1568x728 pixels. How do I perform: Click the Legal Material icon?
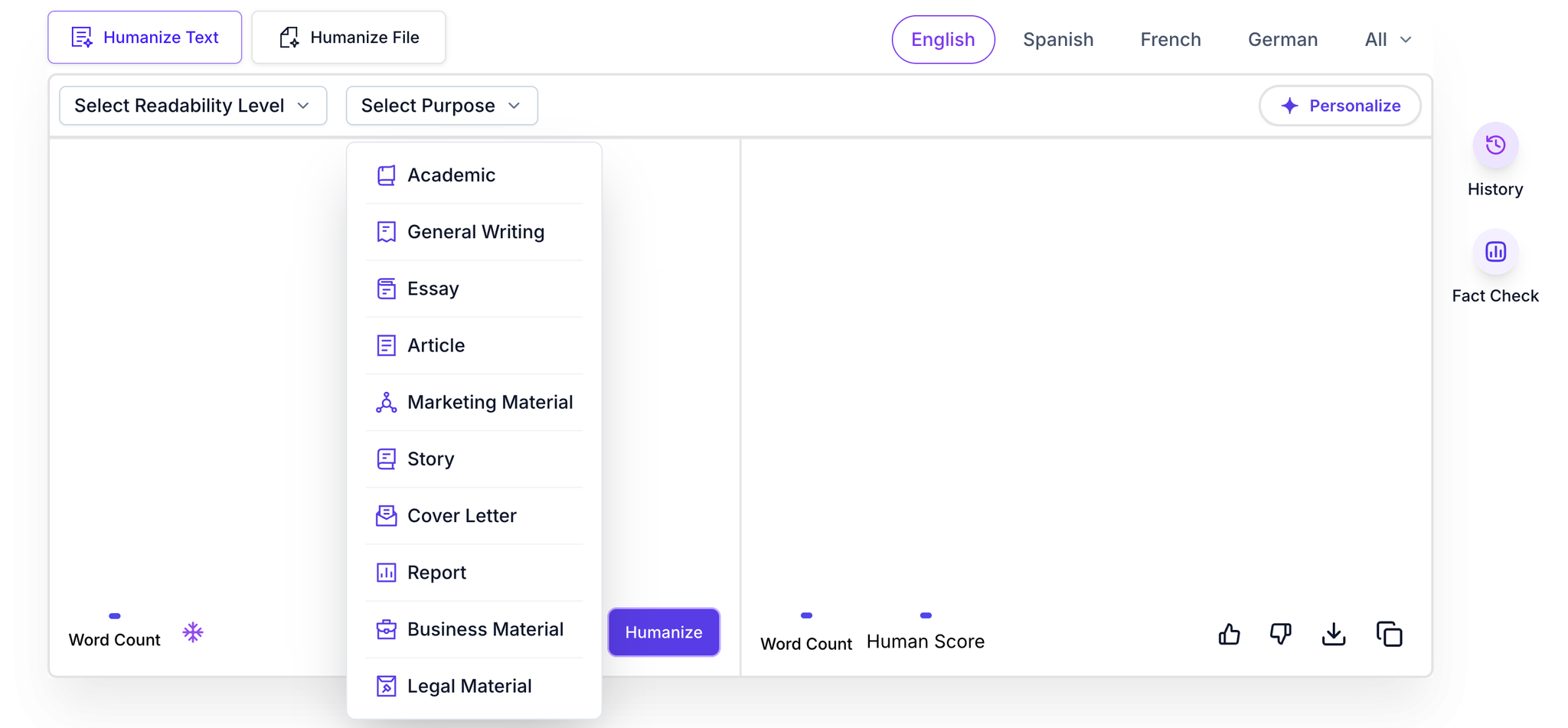[x=387, y=686]
